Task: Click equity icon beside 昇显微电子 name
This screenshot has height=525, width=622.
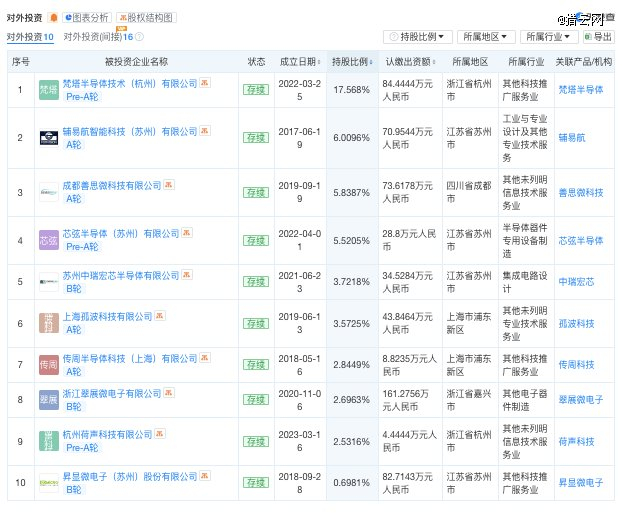Action: pyautogui.click(x=205, y=475)
